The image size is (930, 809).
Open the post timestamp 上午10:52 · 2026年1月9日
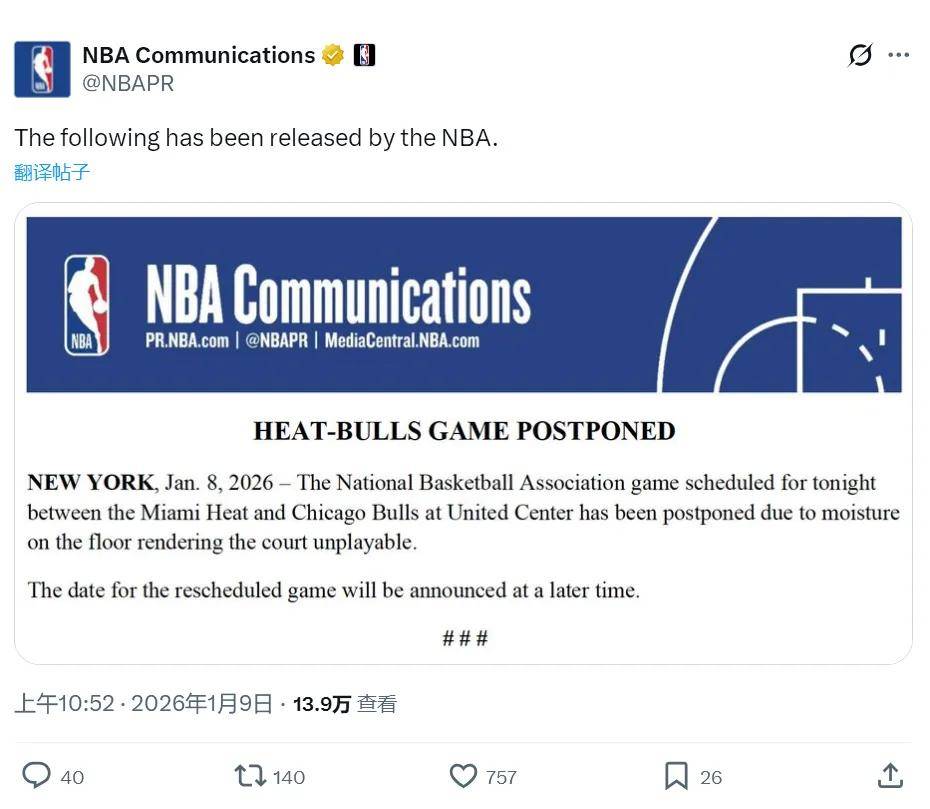(x=143, y=704)
